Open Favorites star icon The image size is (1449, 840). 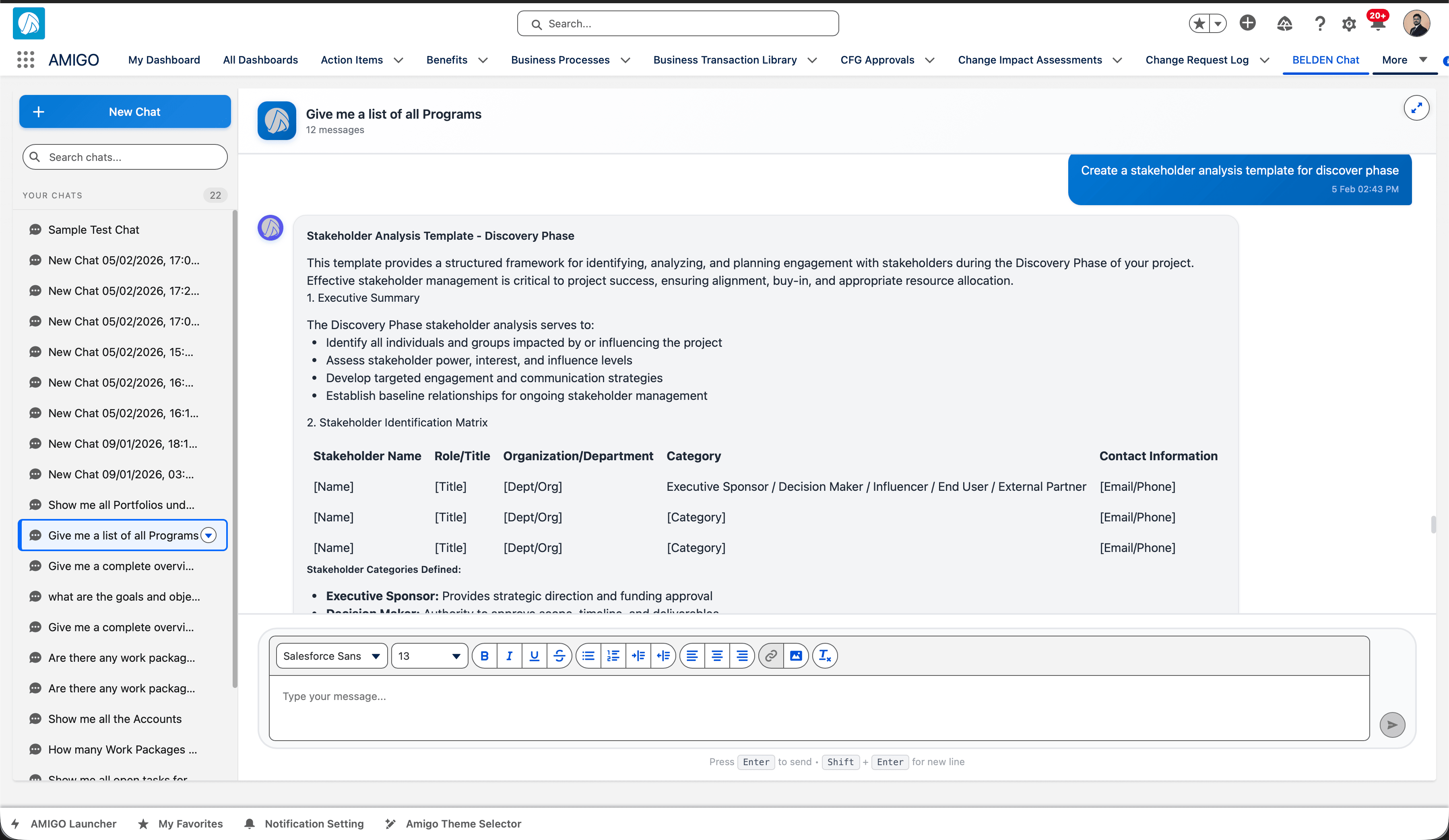[1199, 24]
